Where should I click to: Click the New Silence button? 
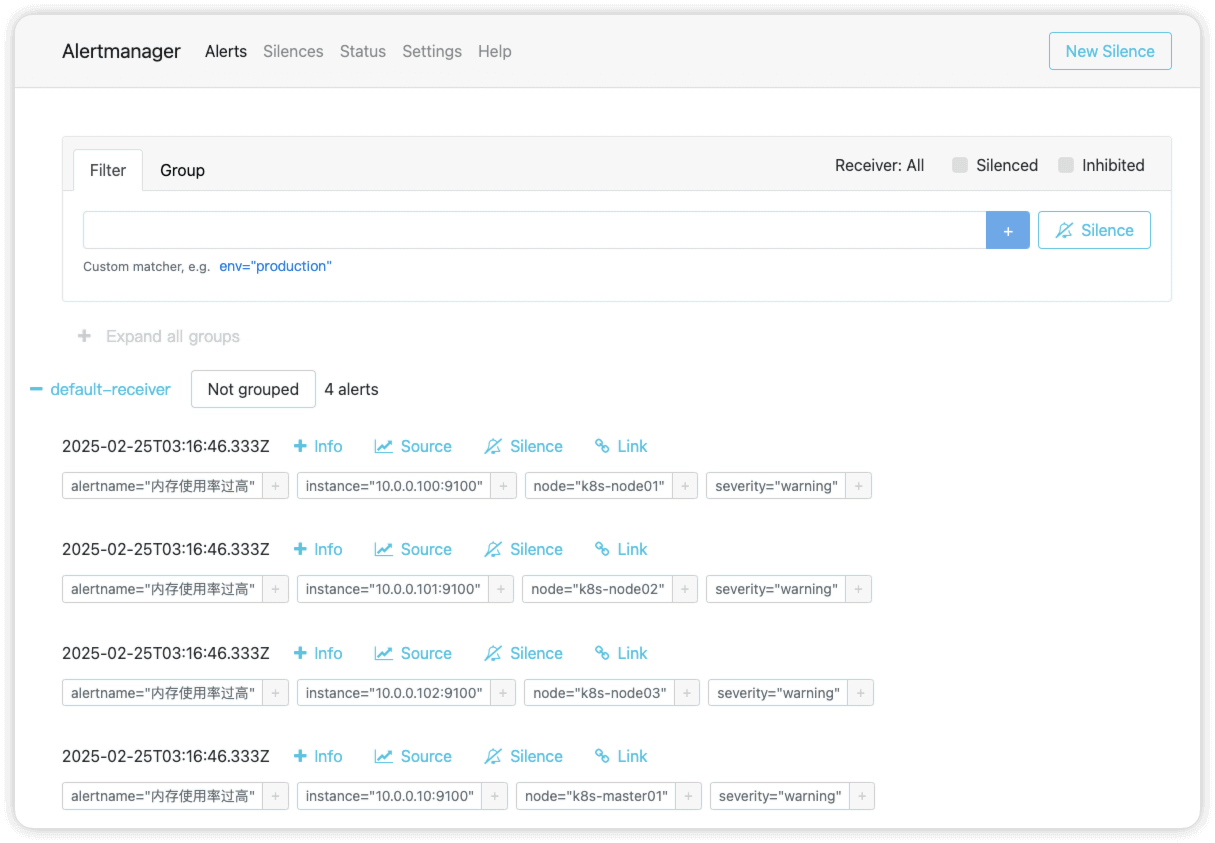[x=1110, y=51]
